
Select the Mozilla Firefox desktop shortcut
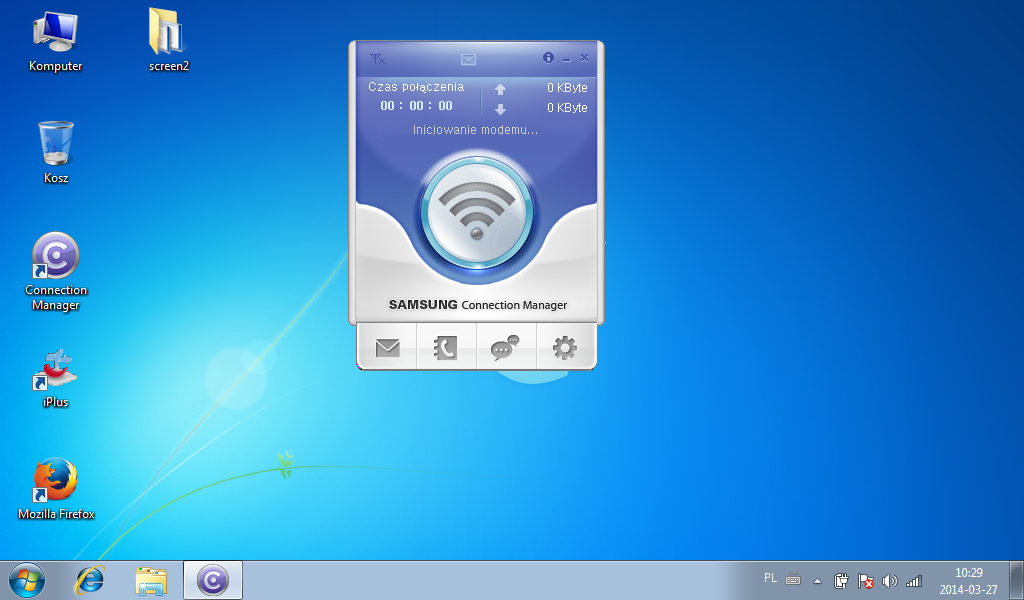point(56,489)
